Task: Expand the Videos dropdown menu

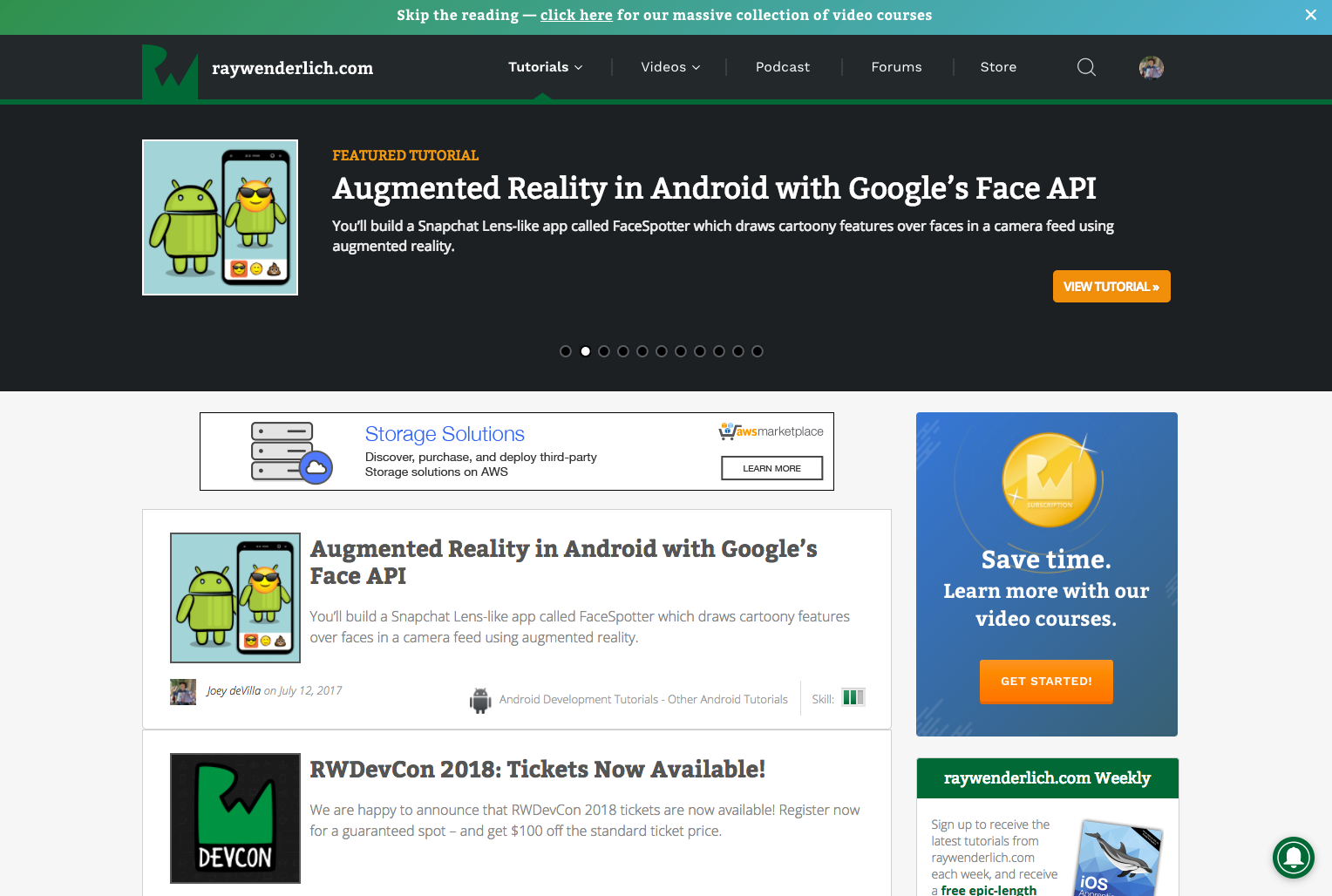Action: (x=670, y=67)
